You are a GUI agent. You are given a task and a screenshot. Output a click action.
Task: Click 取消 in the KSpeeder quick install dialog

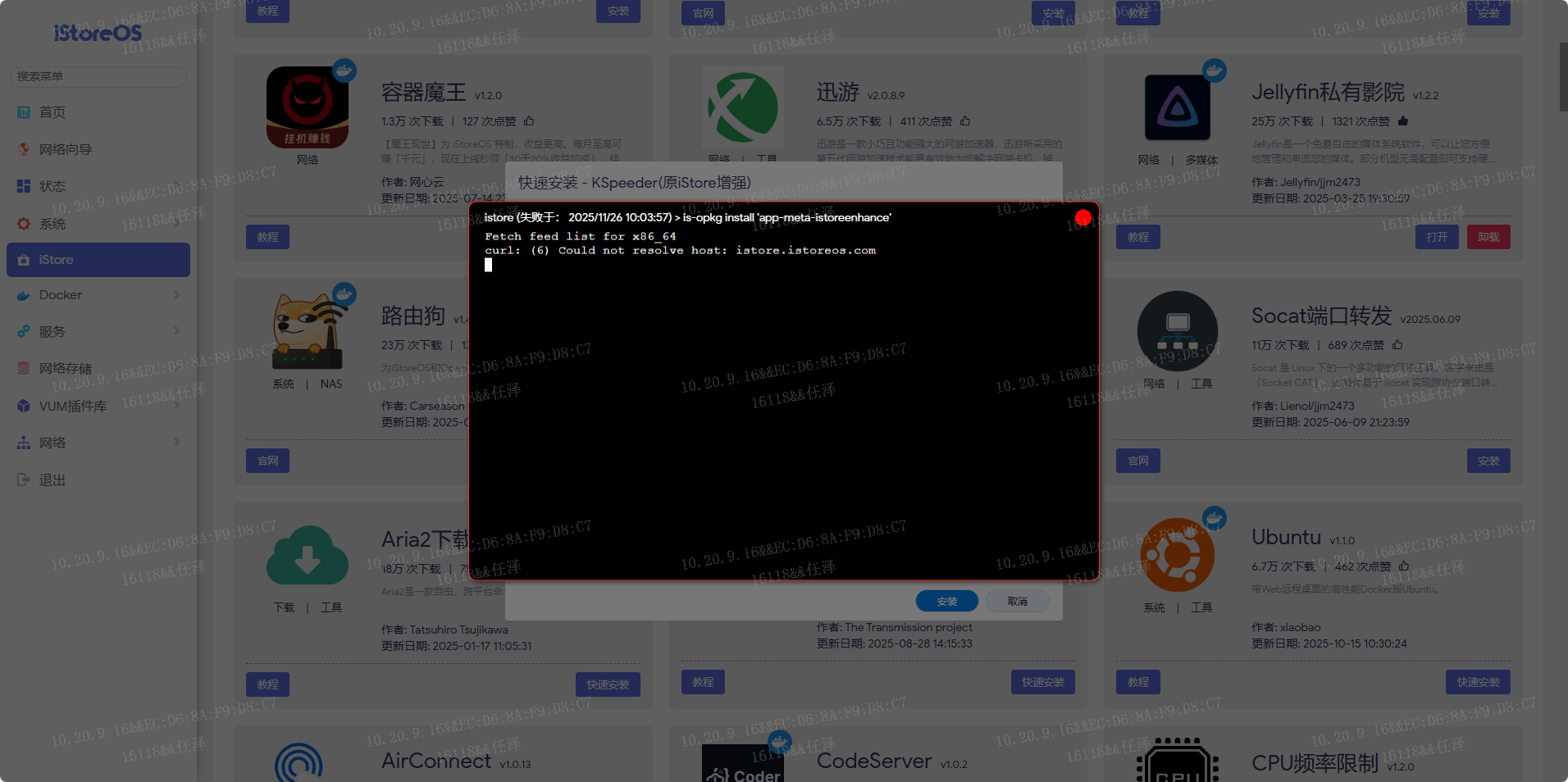[1018, 601]
